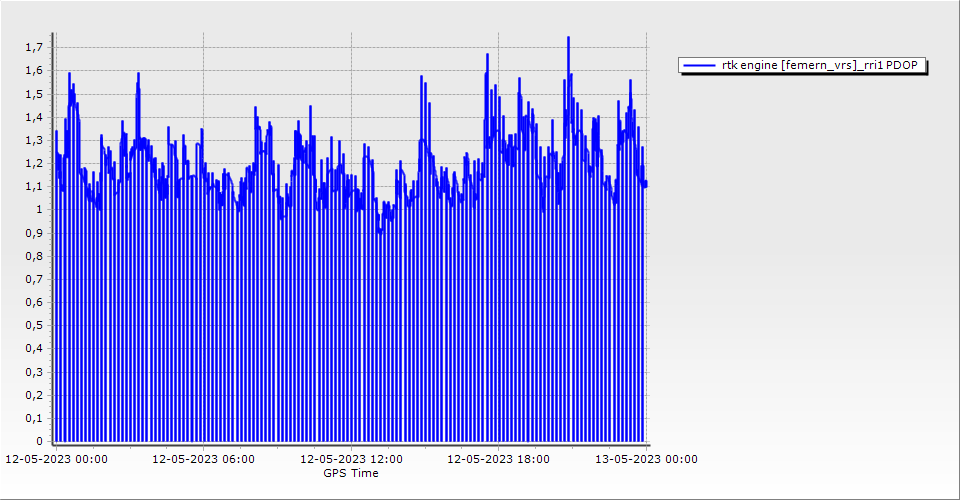The width and height of the screenshot is (960, 500).
Task: Click the 0 y-axis tick label
Action: pyautogui.click(x=39, y=441)
